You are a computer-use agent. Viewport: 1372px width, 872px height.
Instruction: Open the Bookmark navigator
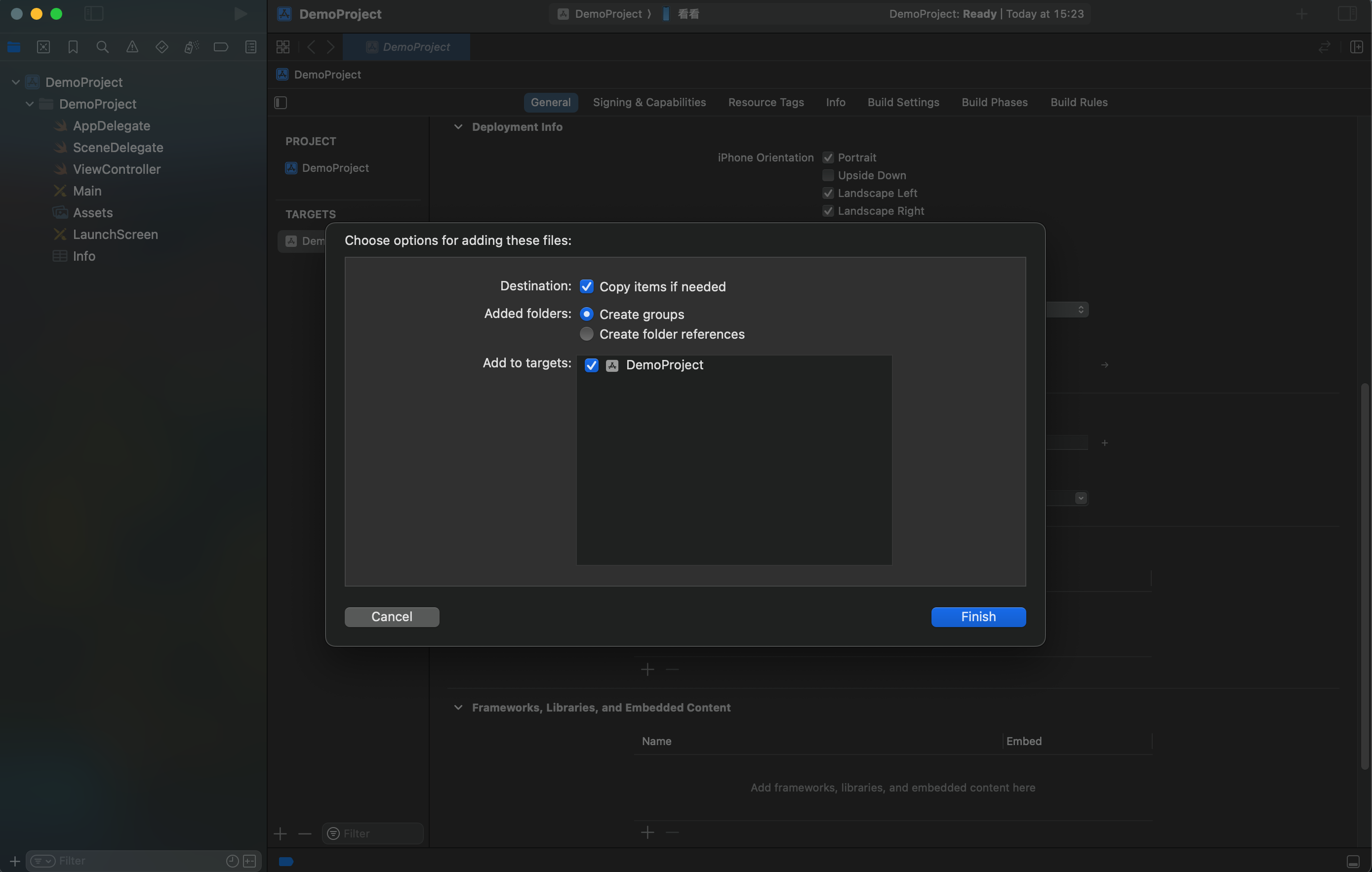pos(73,47)
